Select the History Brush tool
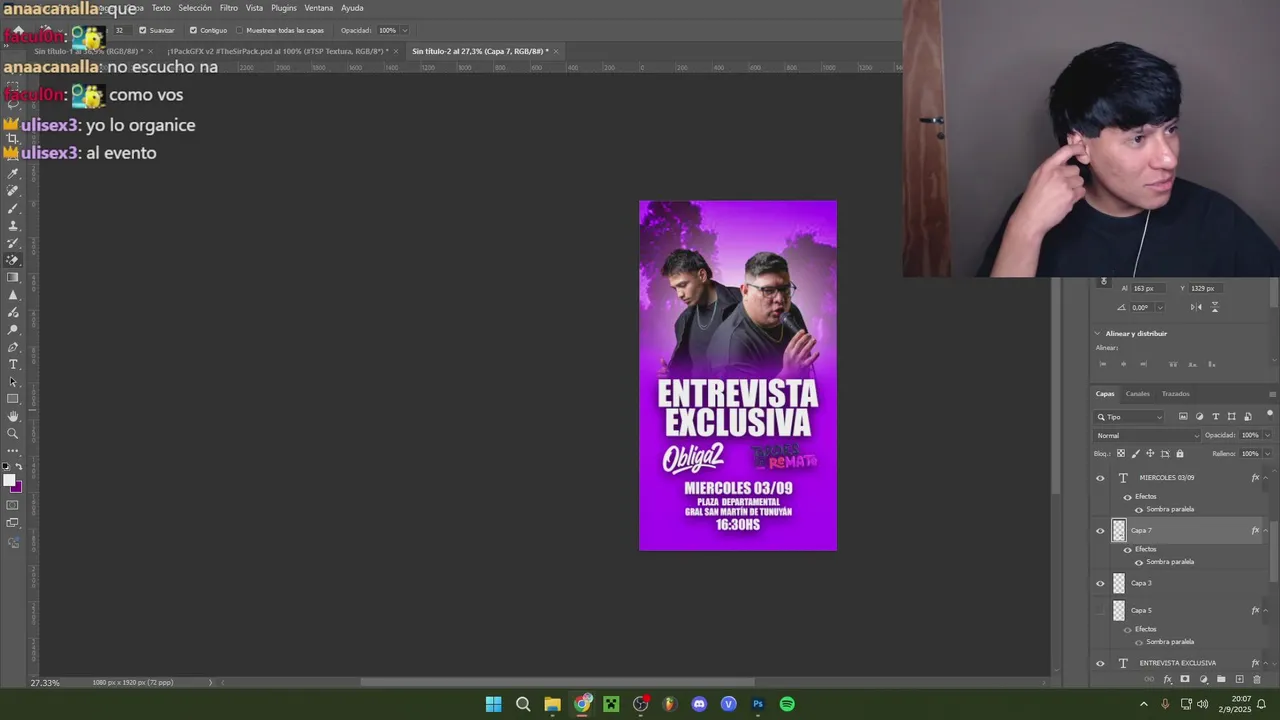 [x=13, y=243]
